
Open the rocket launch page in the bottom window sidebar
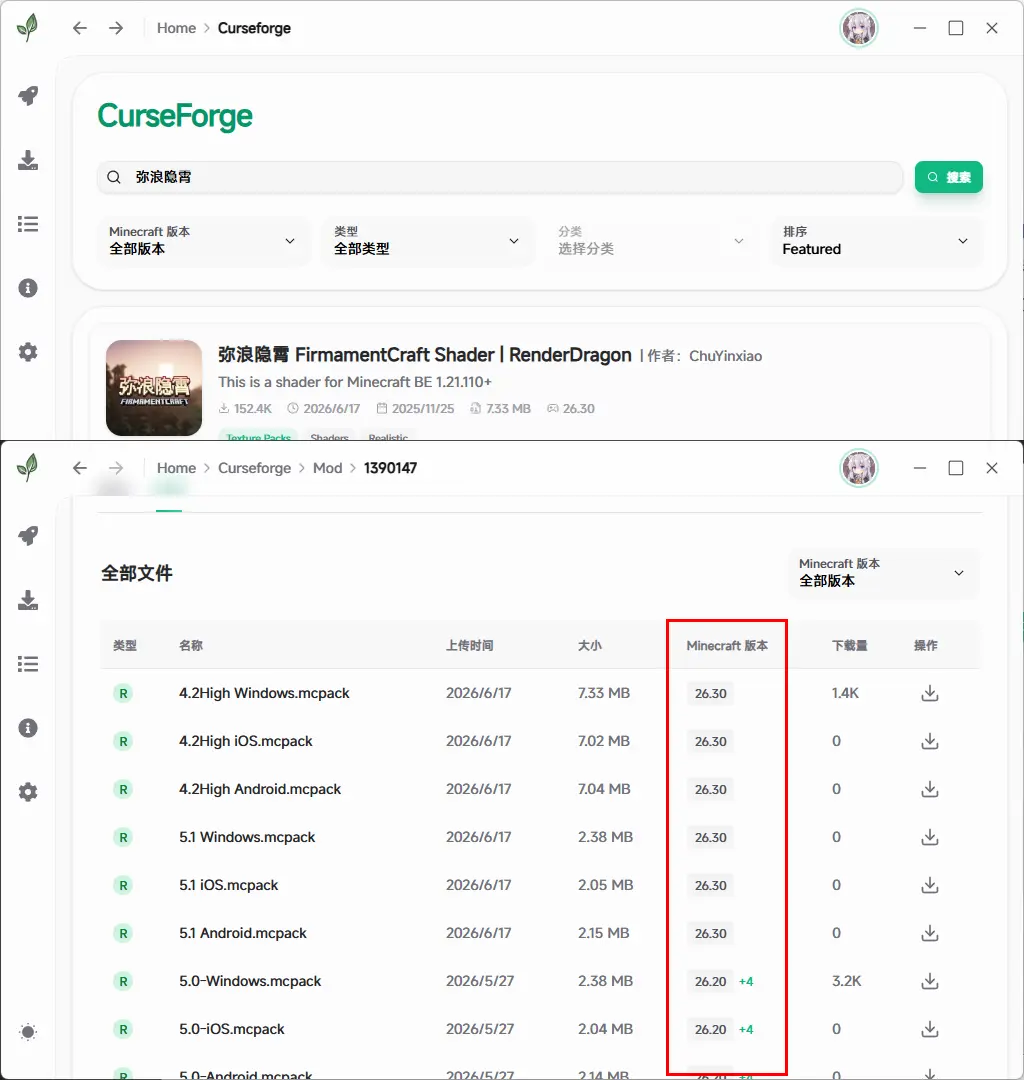(28, 536)
